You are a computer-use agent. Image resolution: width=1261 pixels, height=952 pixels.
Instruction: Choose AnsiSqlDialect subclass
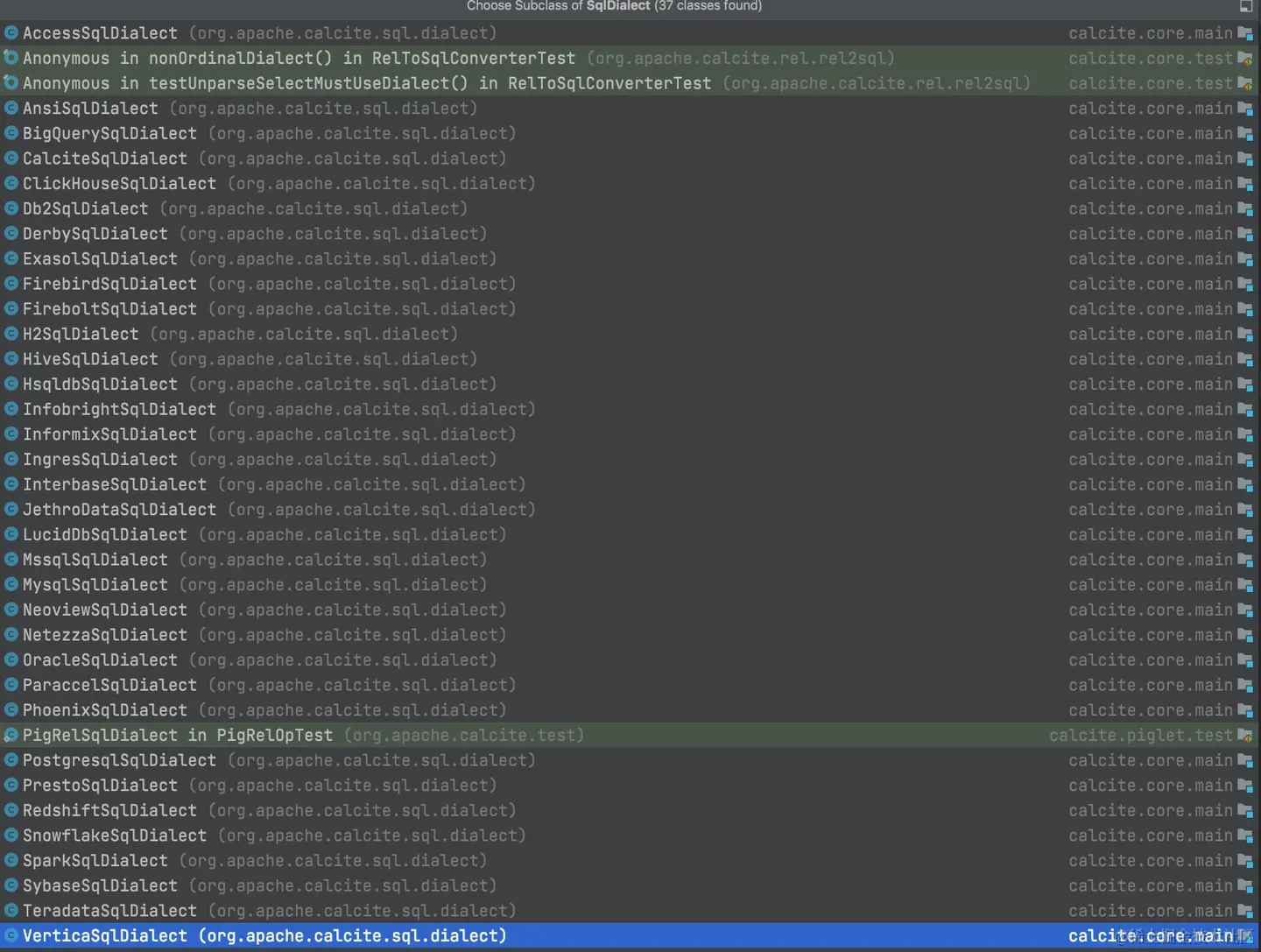tap(629, 109)
